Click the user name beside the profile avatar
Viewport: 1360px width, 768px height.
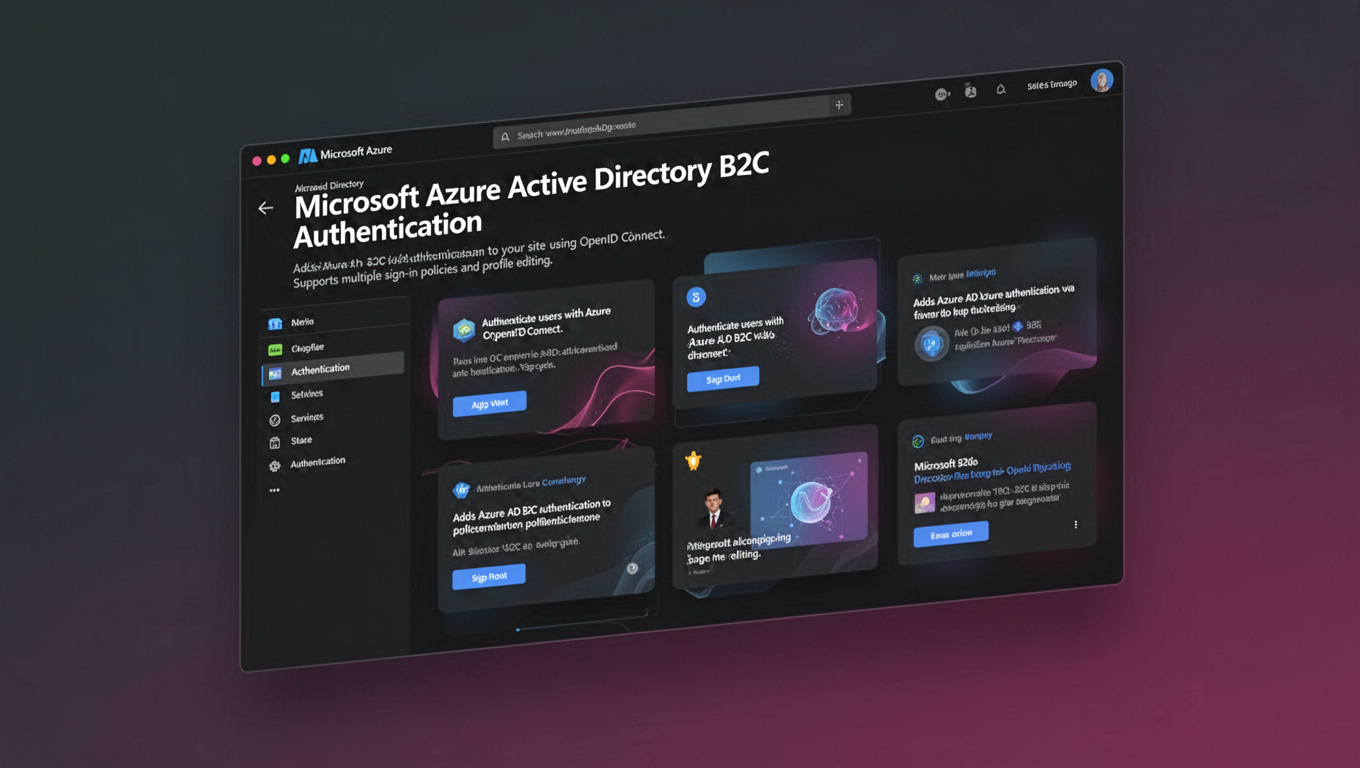pyautogui.click(x=1052, y=86)
